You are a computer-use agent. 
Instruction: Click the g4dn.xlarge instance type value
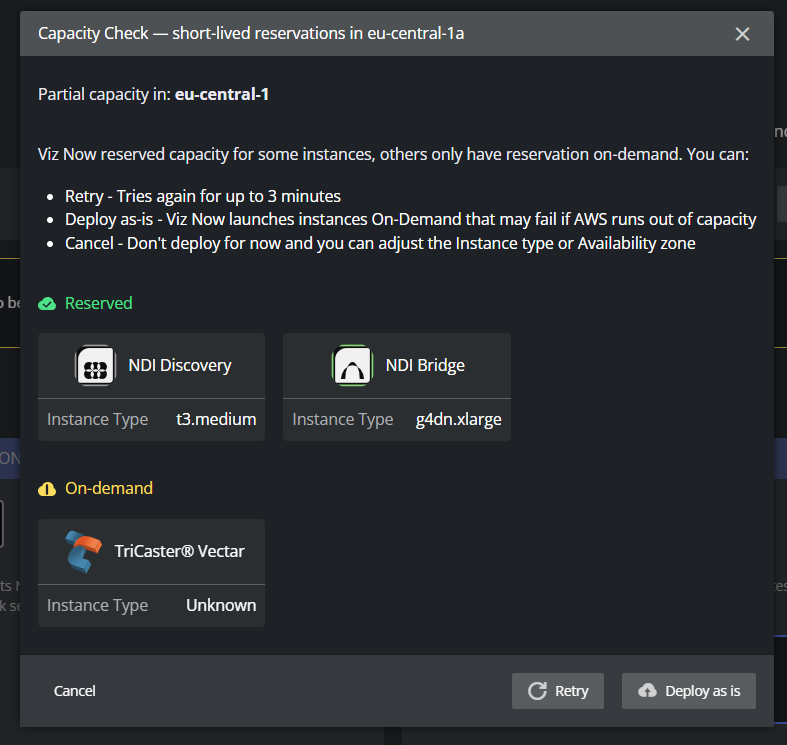tap(458, 419)
